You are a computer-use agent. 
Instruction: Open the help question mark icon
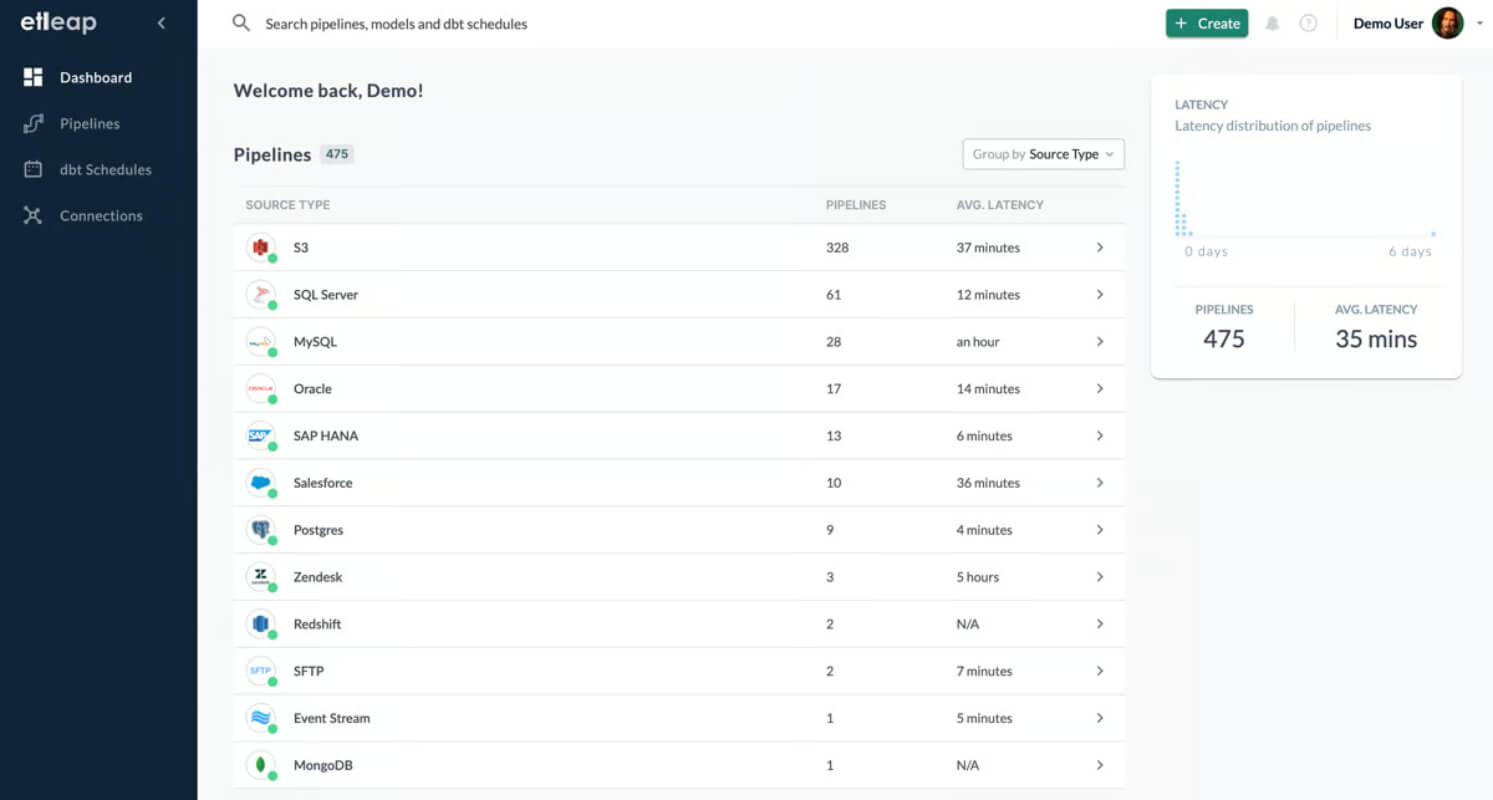[x=1308, y=23]
